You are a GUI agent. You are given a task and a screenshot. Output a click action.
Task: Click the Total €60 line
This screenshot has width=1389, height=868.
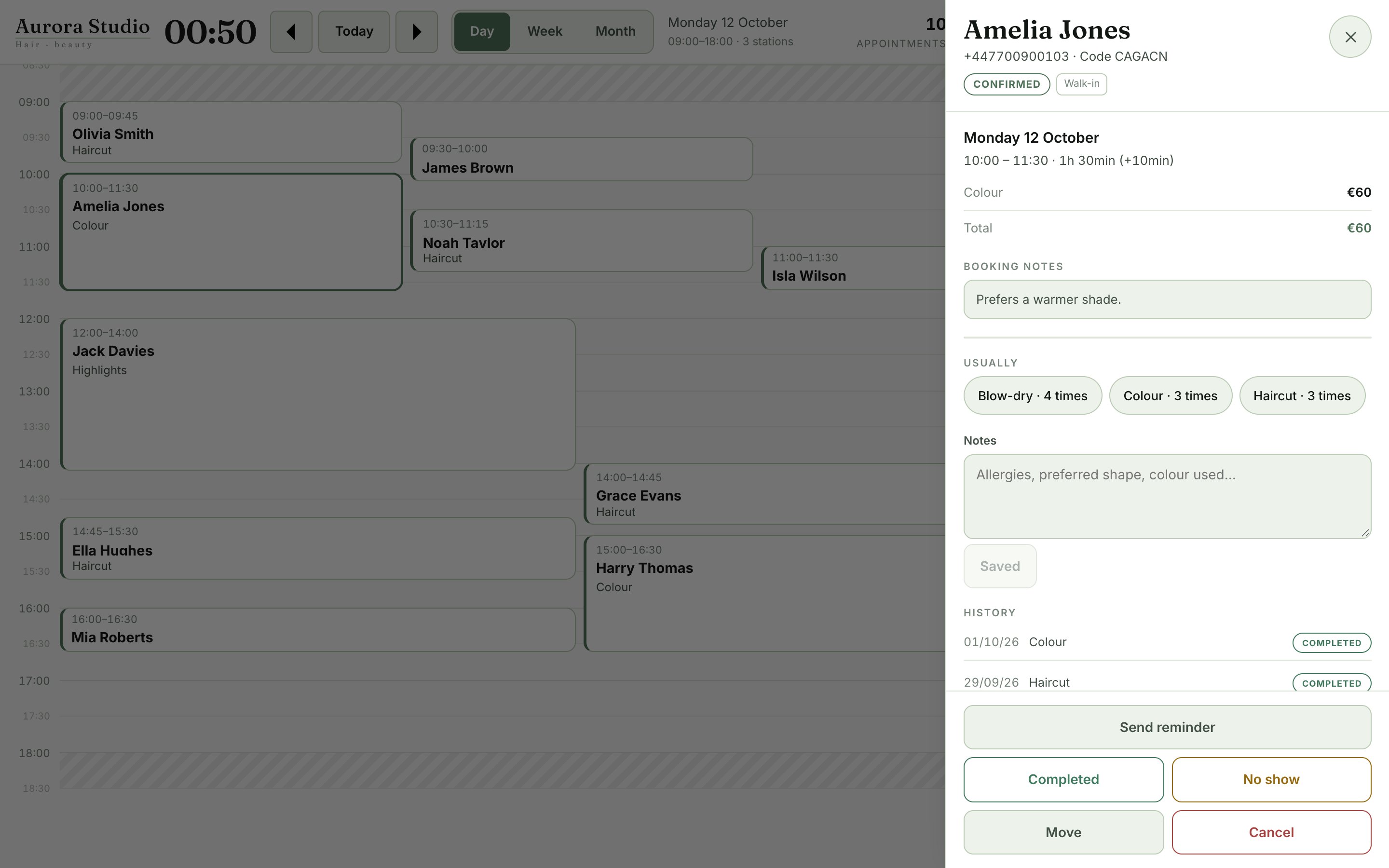click(1167, 228)
